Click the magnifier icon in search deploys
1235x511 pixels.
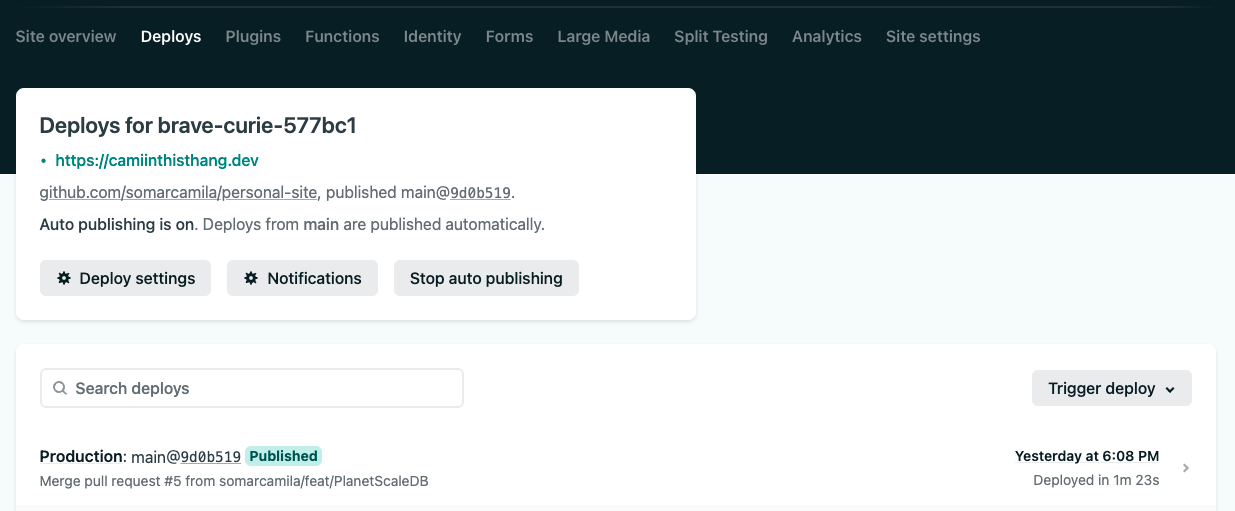[x=60, y=388]
